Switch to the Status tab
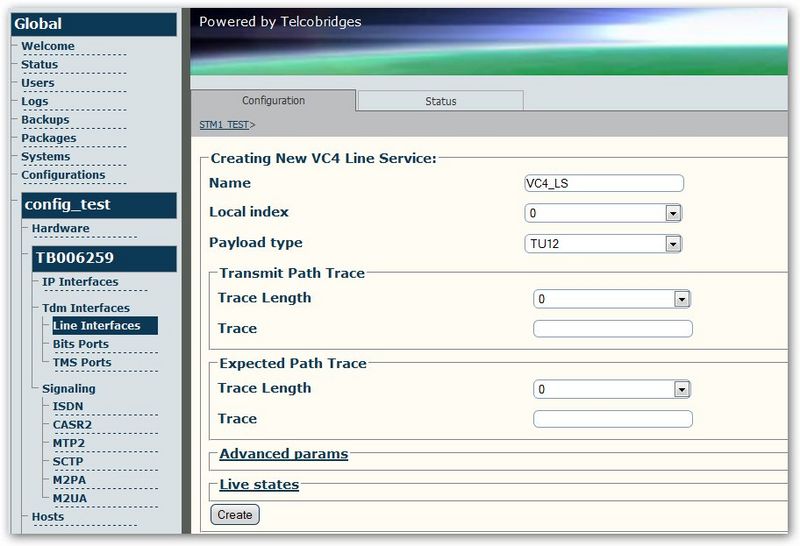 click(441, 101)
